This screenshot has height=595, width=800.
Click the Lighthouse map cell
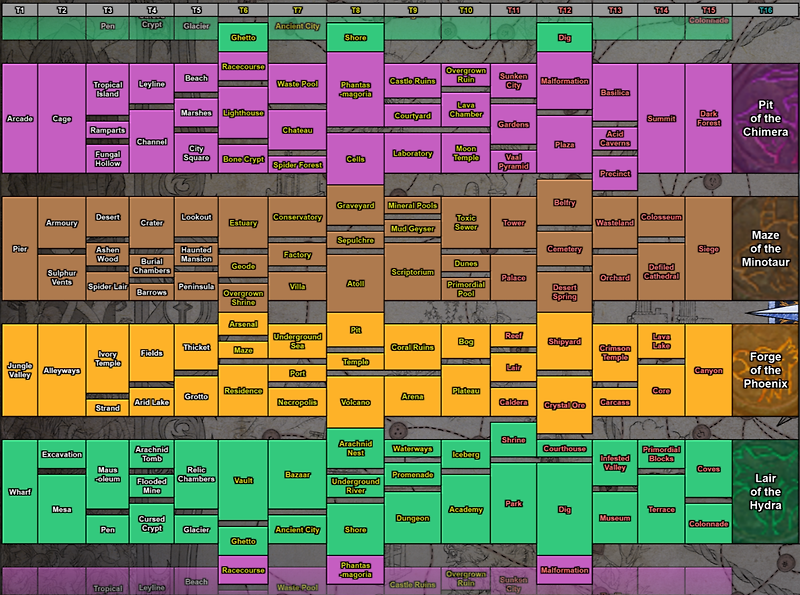pos(243,113)
